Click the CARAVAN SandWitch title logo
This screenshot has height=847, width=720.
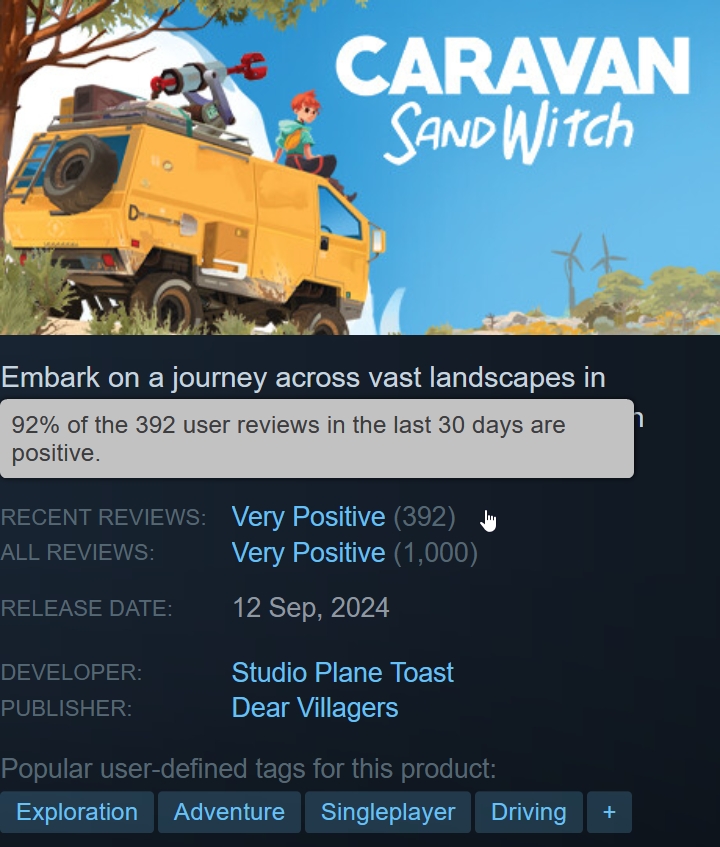click(512, 99)
